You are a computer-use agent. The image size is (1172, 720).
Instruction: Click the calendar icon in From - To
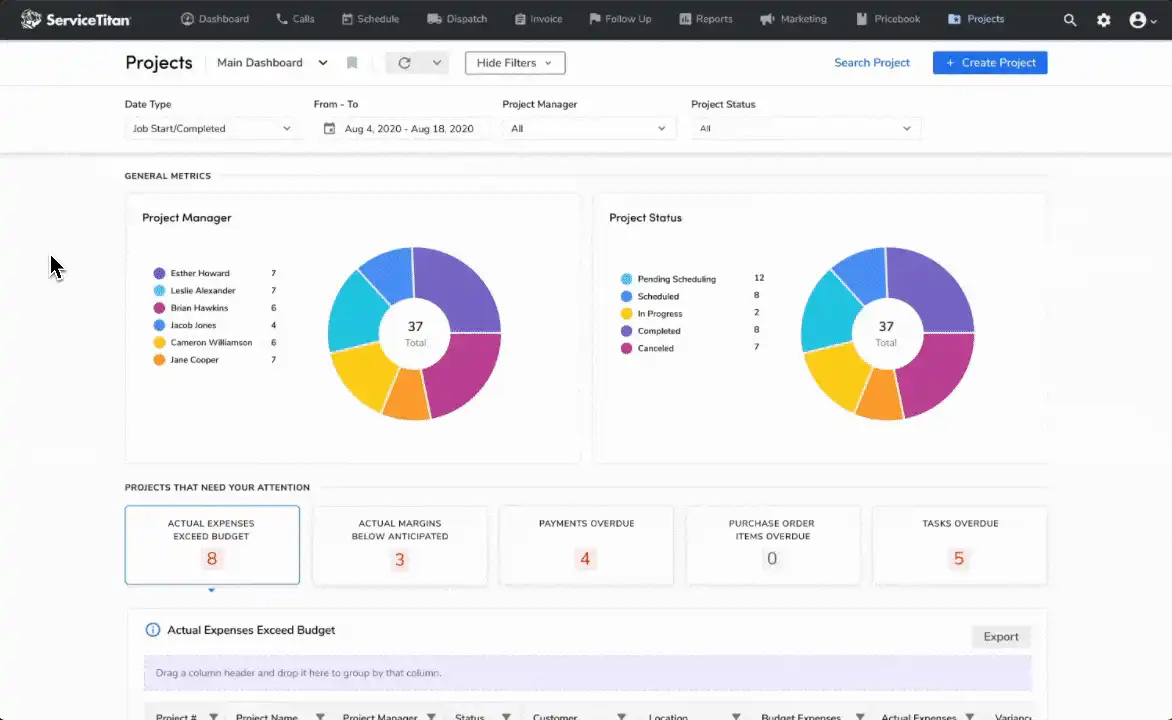coord(329,129)
